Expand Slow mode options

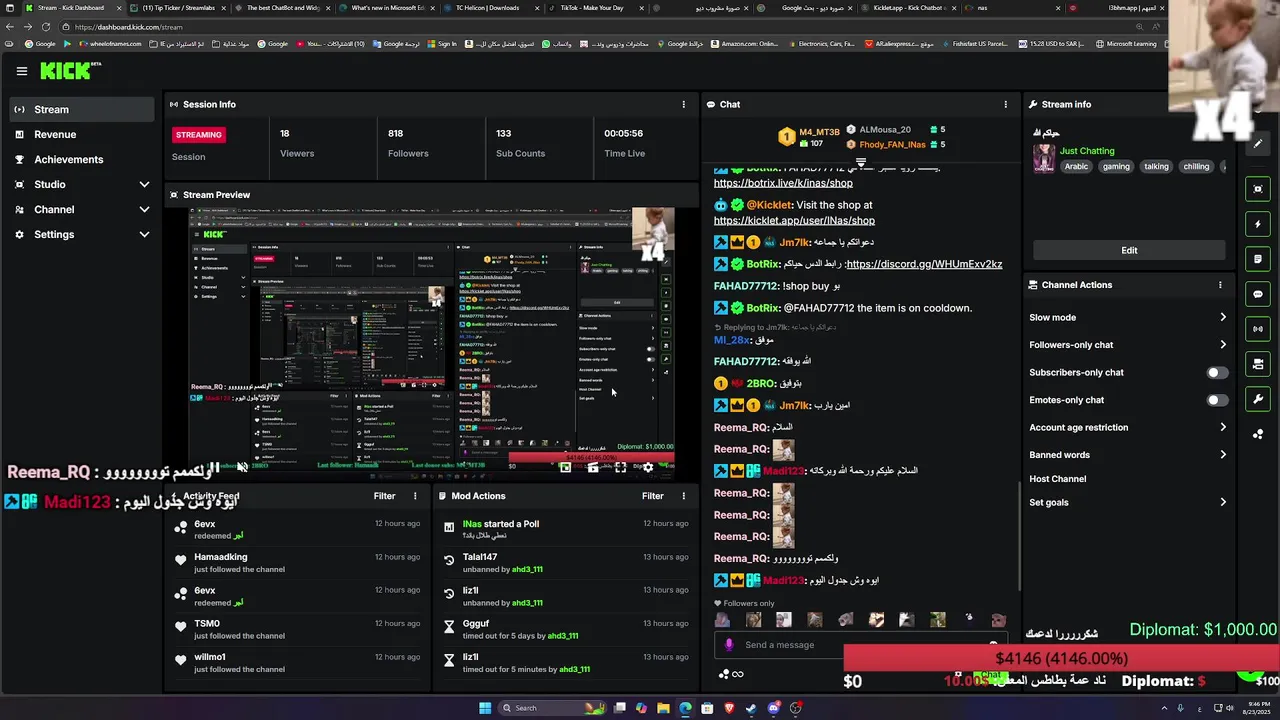tap(1128, 317)
